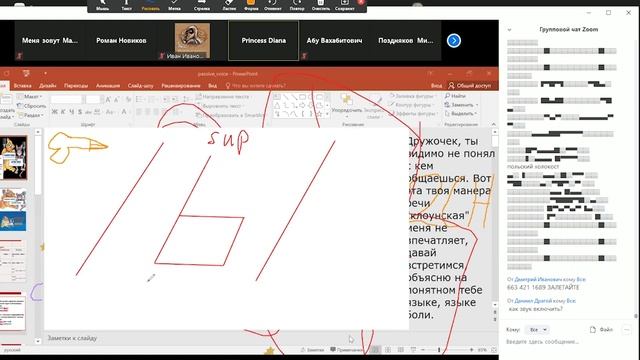This screenshot has width=640, height=360.
Task: Select the first slide thumbnail
Action: click(x=14, y=158)
